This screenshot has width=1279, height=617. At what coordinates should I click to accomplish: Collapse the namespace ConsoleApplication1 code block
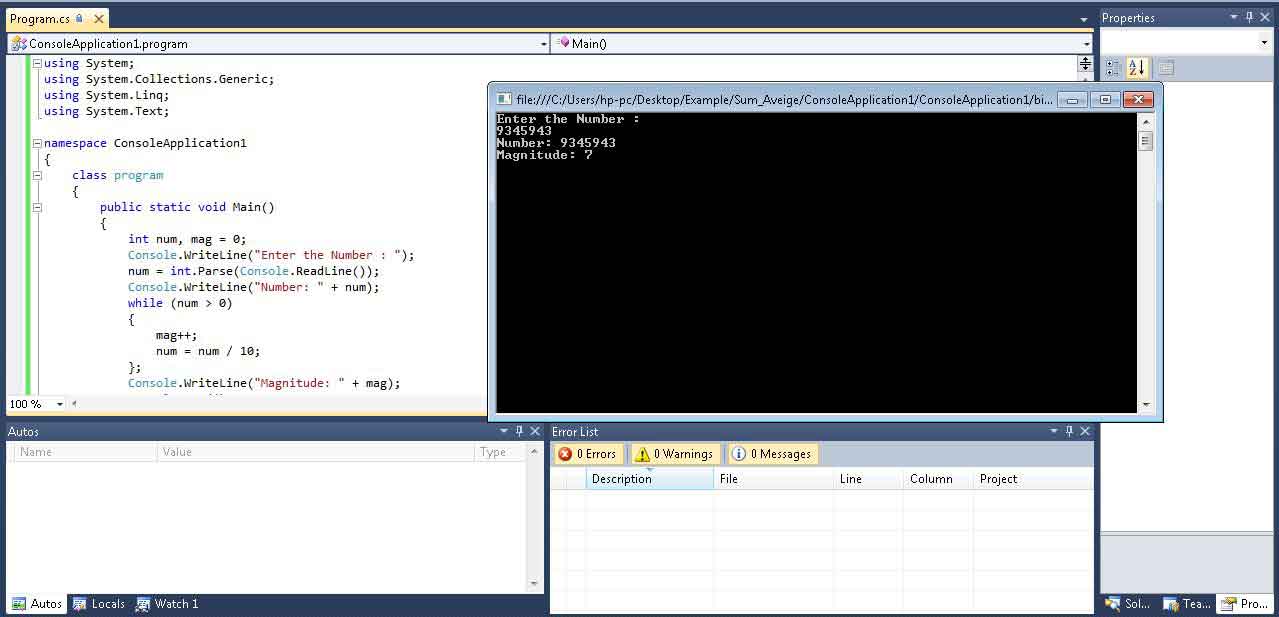tap(37, 143)
